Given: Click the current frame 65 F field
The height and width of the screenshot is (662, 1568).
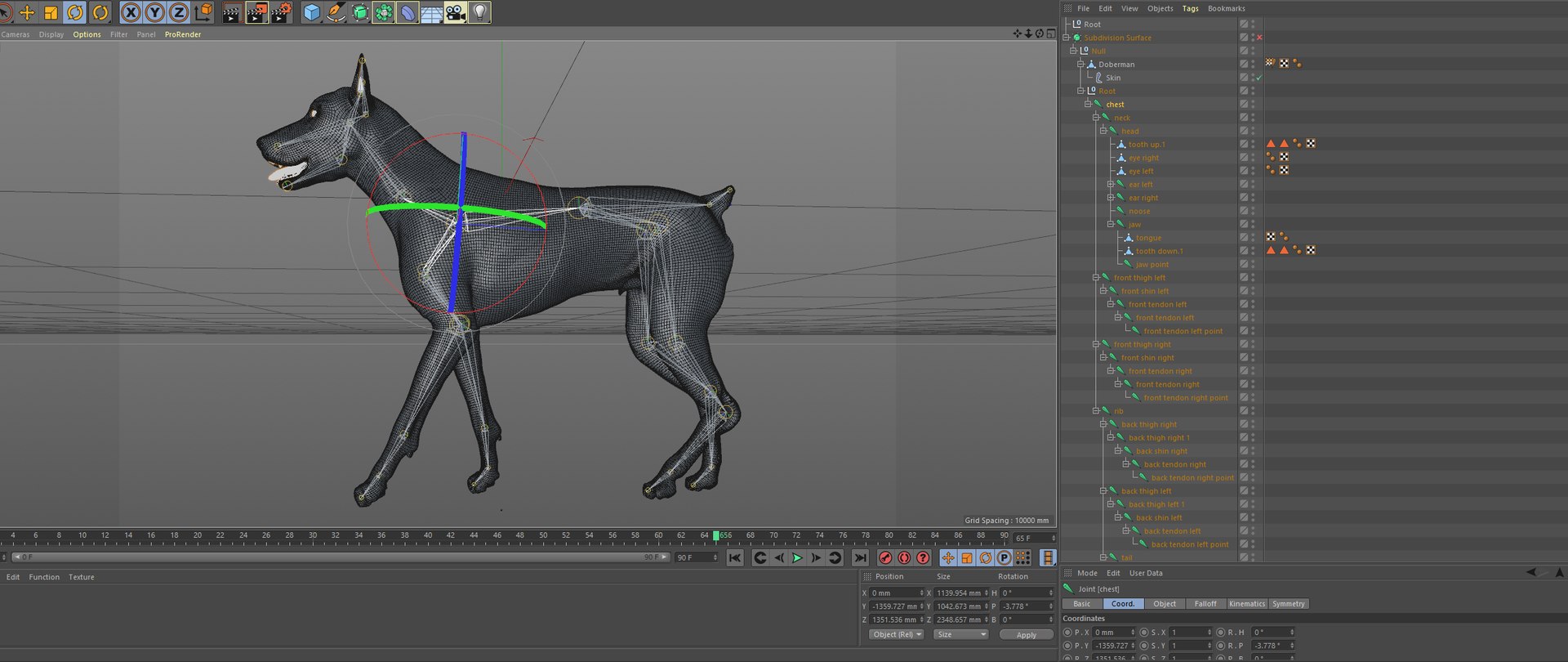Looking at the screenshot, I should tap(1035, 538).
